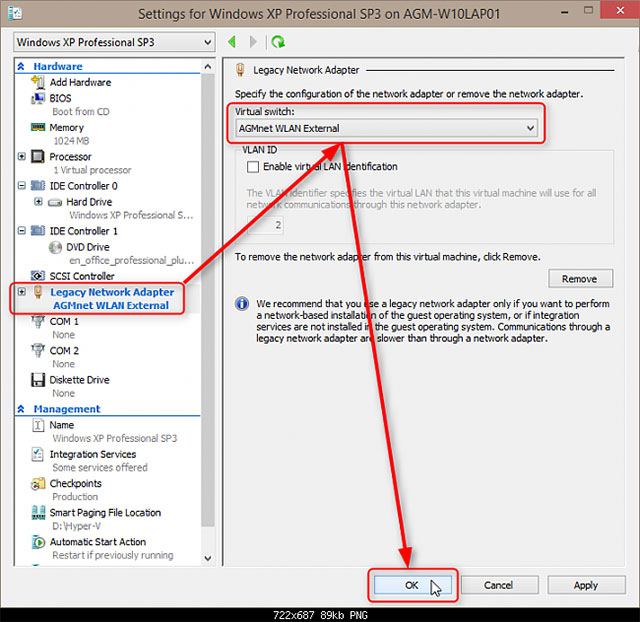Open the virtual machine selection dropdown
The height and width of the screenshot is (622, 640).
(x=114, y=42)
